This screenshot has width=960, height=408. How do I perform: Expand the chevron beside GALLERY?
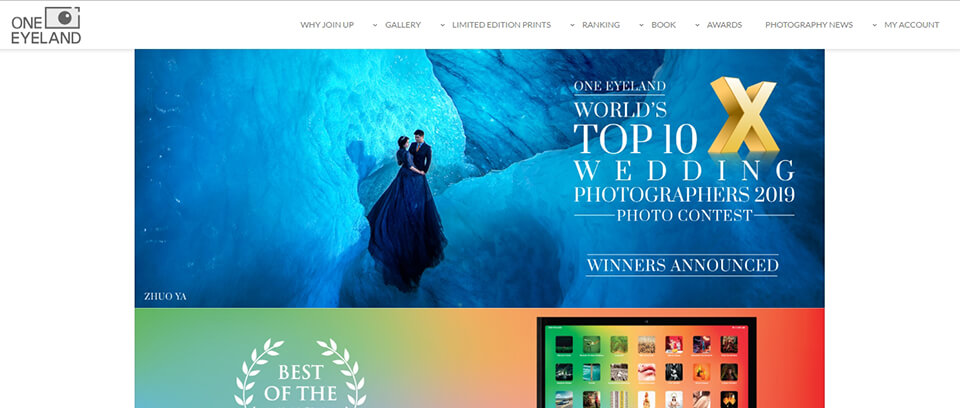point(375,25)
